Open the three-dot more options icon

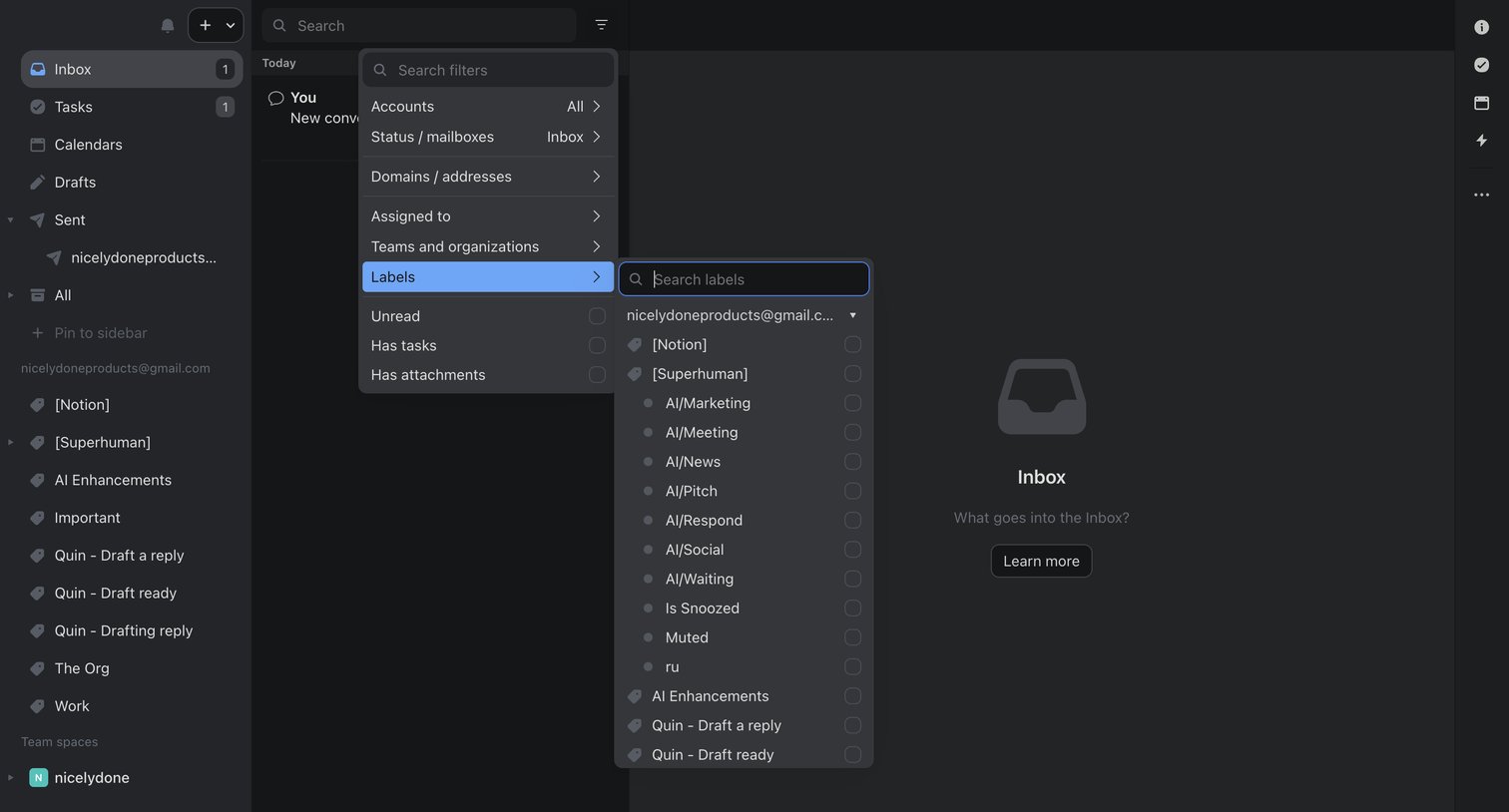[1481, 195]
